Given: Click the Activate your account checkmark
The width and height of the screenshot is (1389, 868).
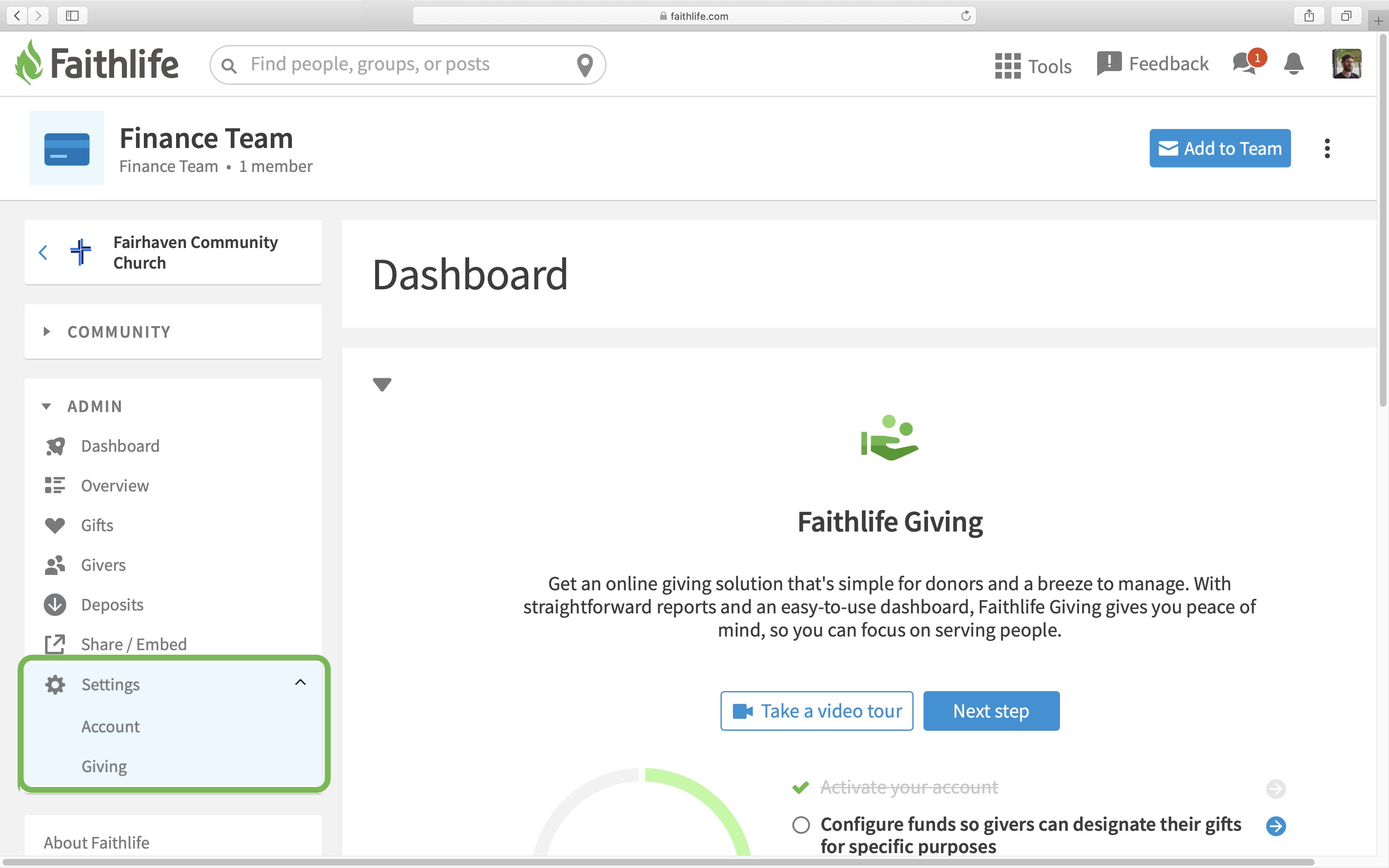Looking at the screenshot, I should click(x=800, y=787).
